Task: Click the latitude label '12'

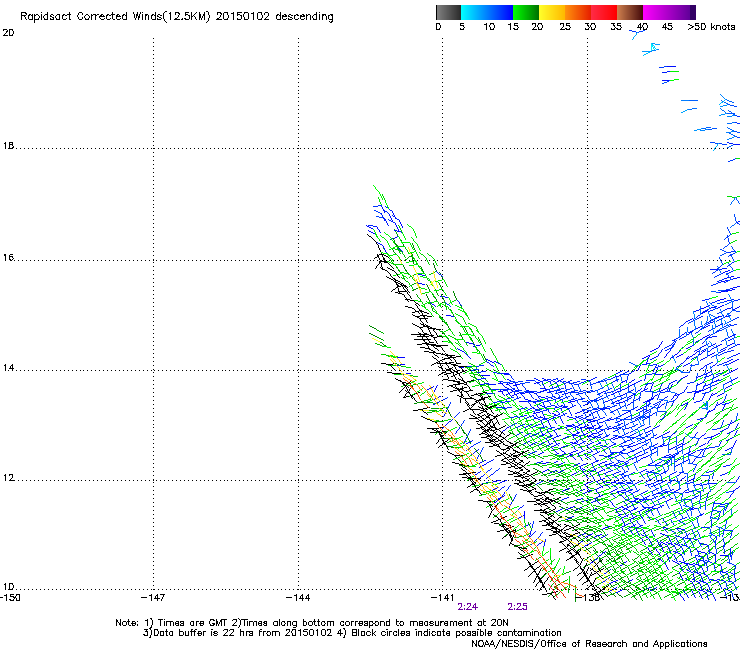Action: point(8,478)
